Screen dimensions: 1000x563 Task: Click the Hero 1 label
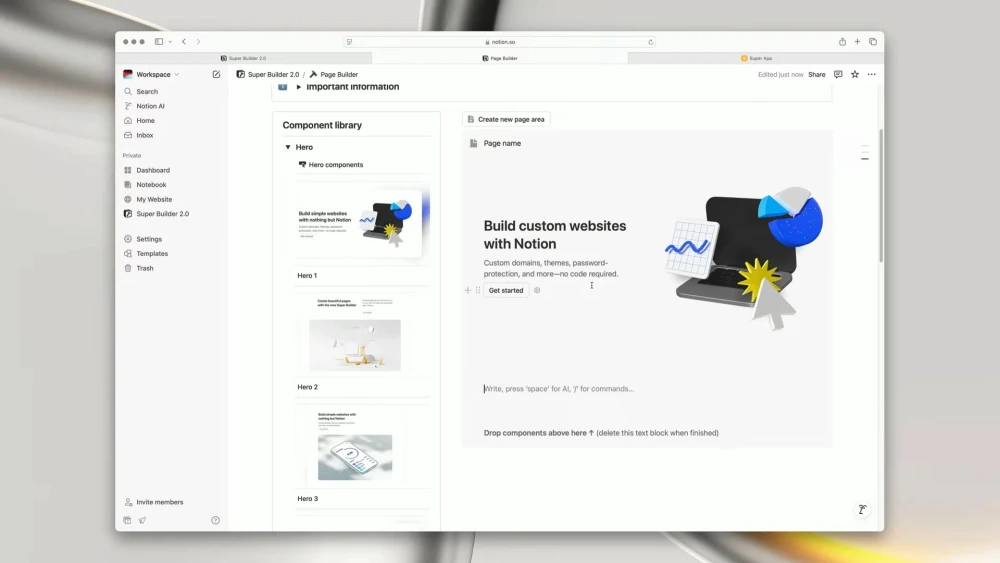pos(307,276)
